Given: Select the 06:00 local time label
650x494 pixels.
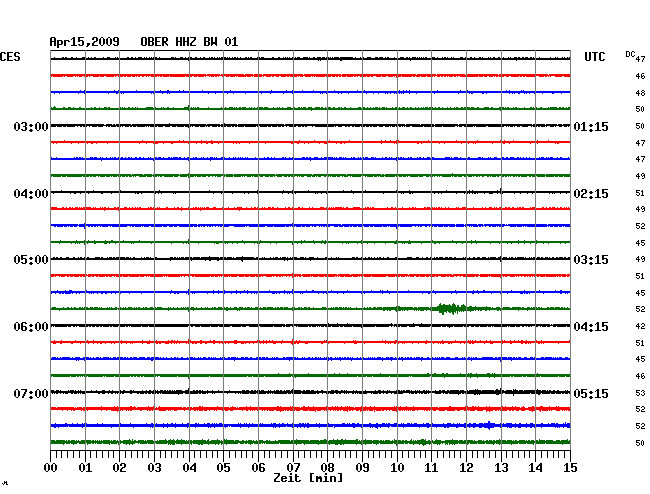Looking at the screenshot, I should pyautogui.click(x=31, y=327).
